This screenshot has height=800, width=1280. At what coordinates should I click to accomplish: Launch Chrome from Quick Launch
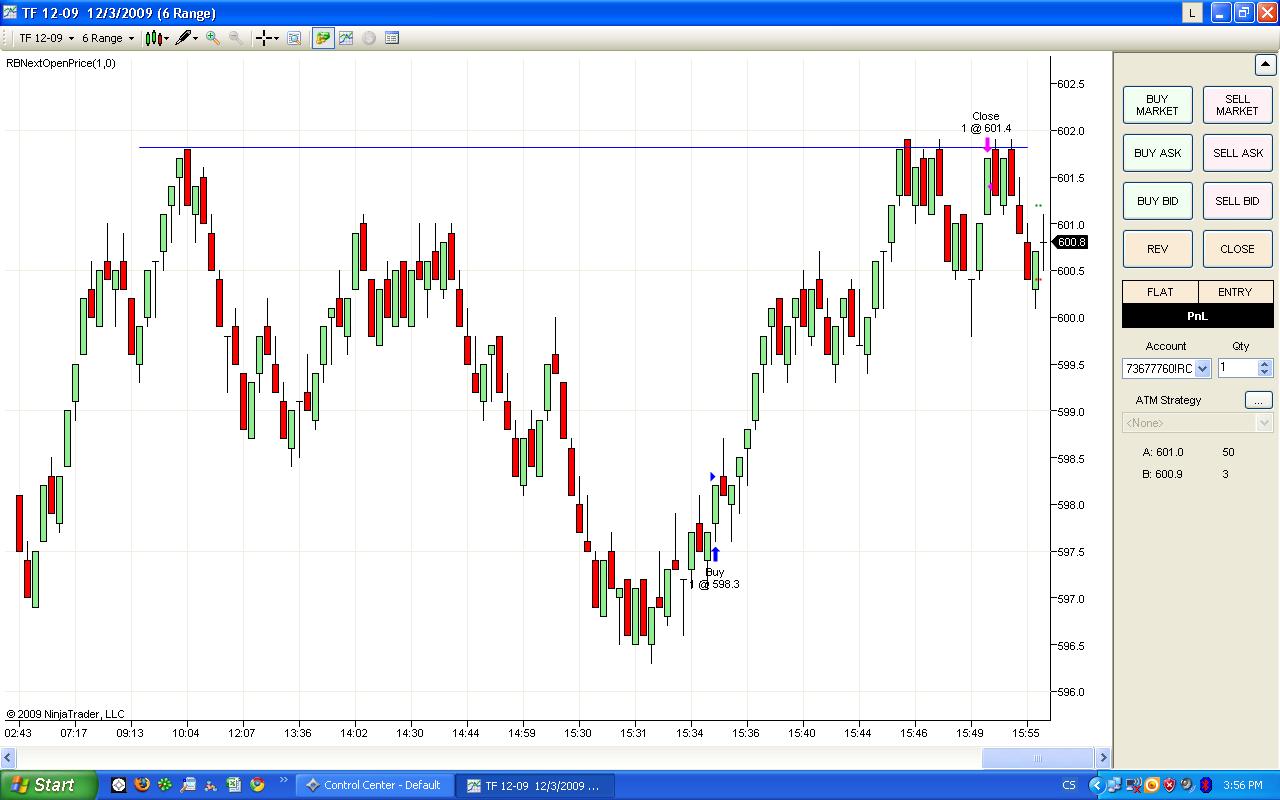(257, 785)
